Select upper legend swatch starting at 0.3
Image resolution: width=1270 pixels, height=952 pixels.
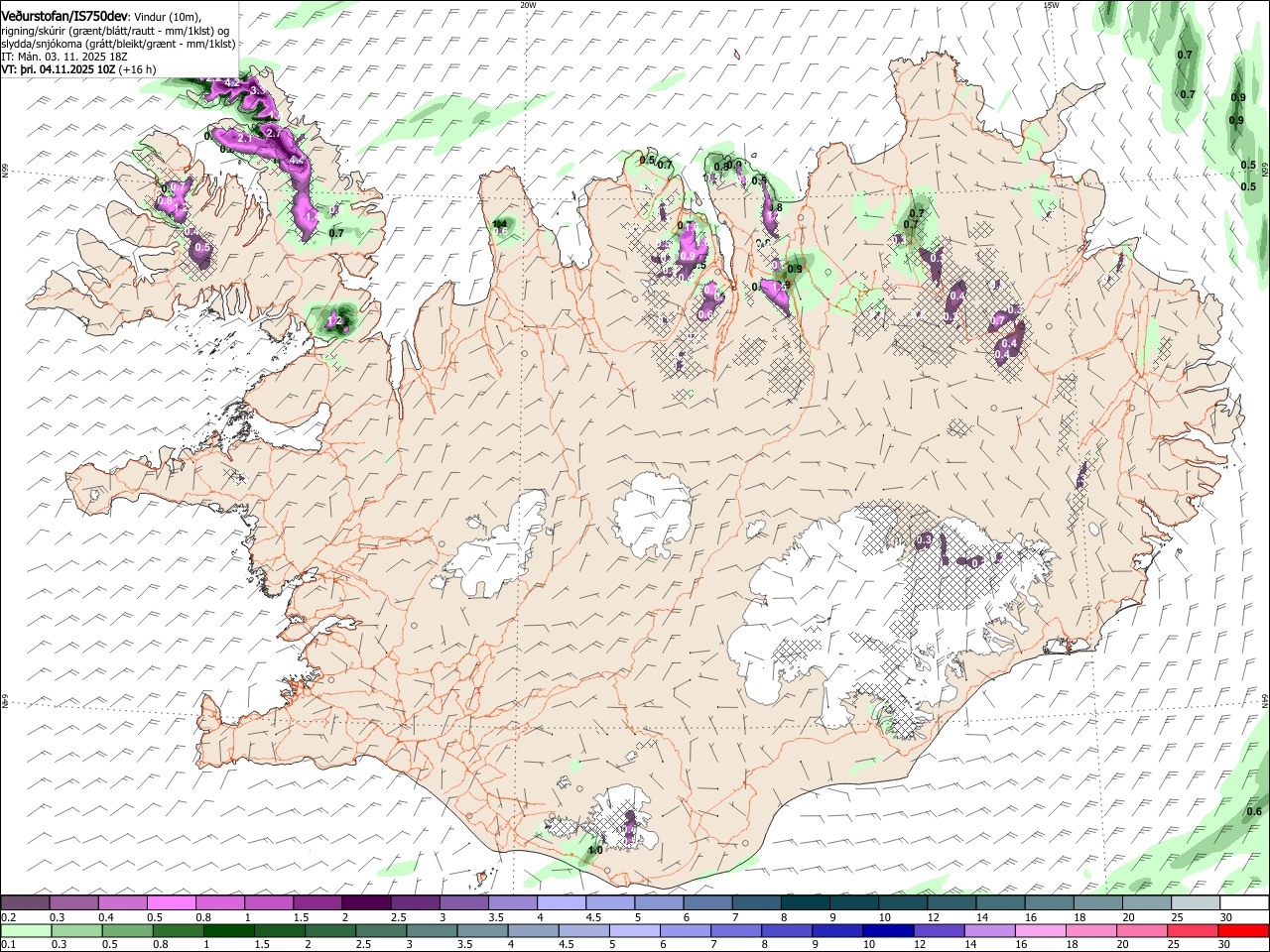coord(73,903)
